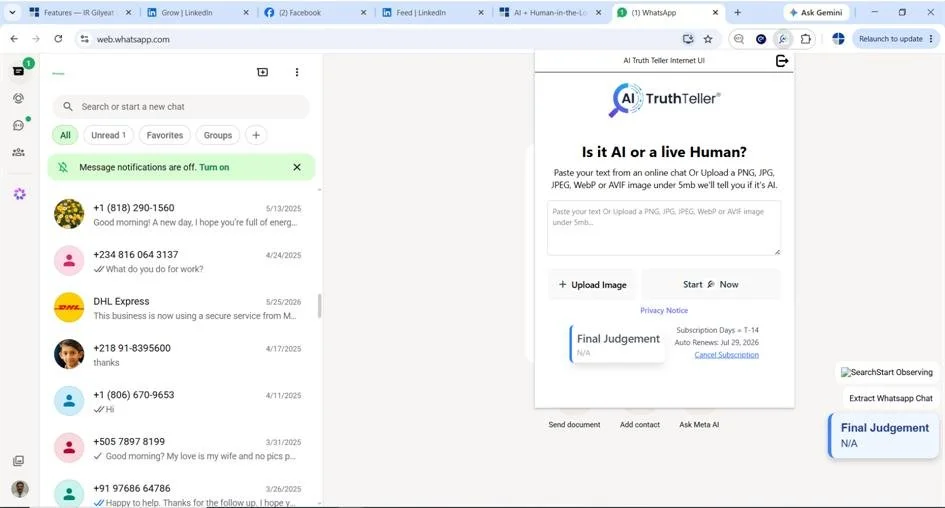Image resolution: width=945 pixels, height=508 pixels.
Task: Switch to the Grow | LinkedIn tab
Action: click(x=199, y=12)
